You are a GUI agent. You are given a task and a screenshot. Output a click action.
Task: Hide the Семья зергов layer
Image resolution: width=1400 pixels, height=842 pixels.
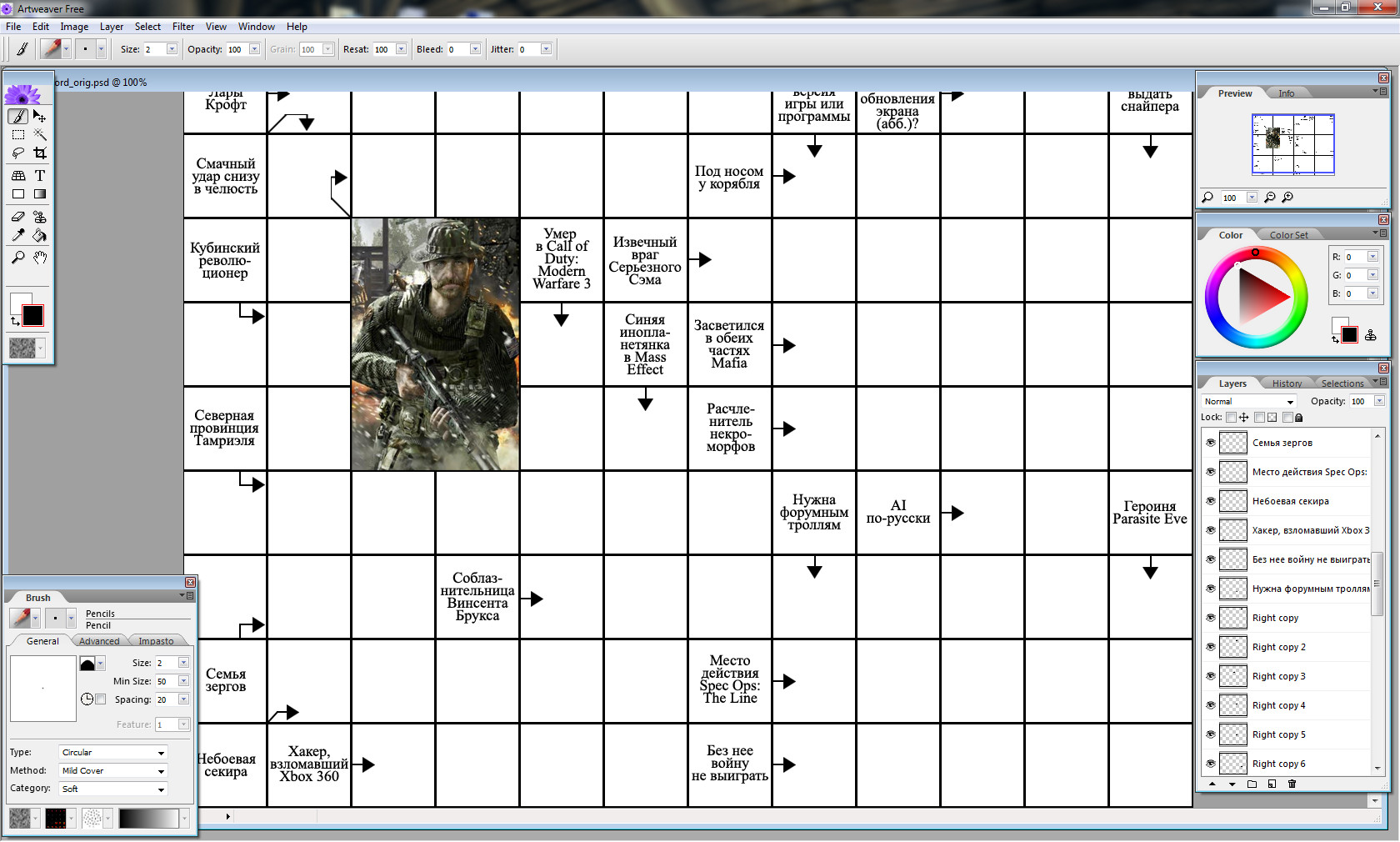pyautogui.click(x=1211, y=443)
